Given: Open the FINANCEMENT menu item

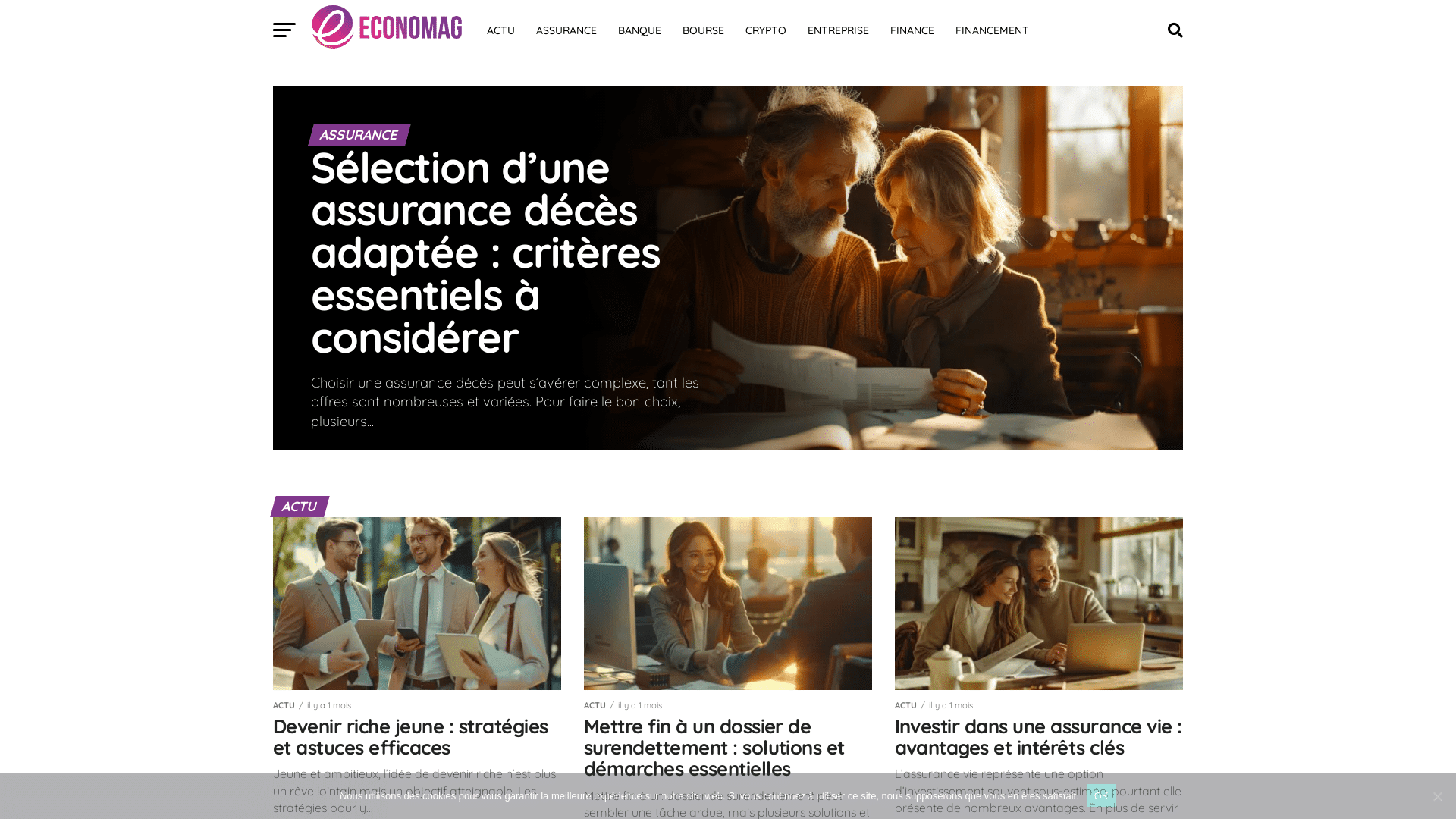Looking at the screenshot, I should click(992, 30).
